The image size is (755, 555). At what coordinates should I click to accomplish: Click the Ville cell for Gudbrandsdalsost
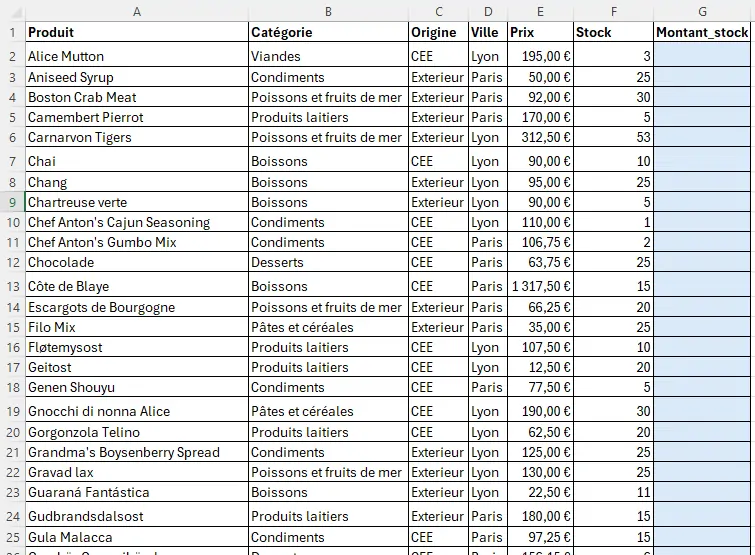pyautogui.click(x=488, y=515)
